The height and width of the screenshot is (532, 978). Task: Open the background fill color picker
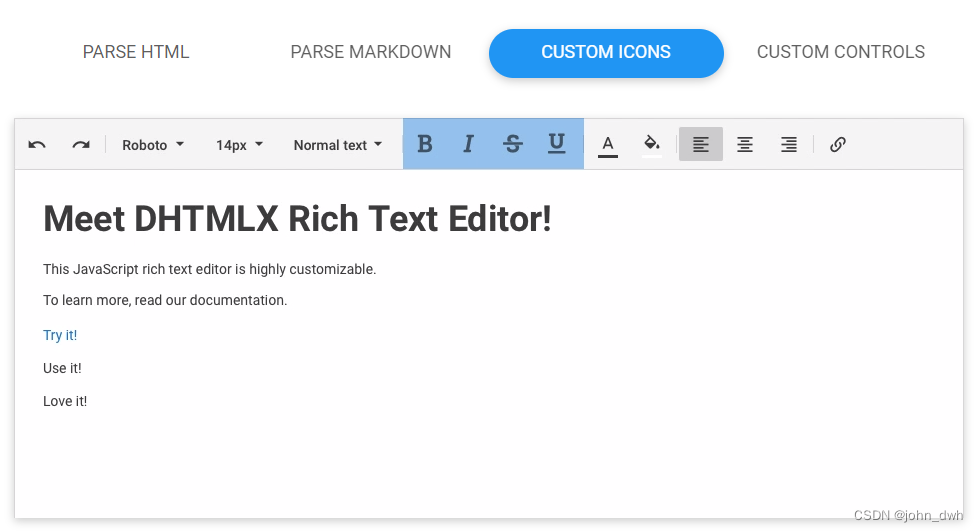pyautogui.click(x=652, y=145)
